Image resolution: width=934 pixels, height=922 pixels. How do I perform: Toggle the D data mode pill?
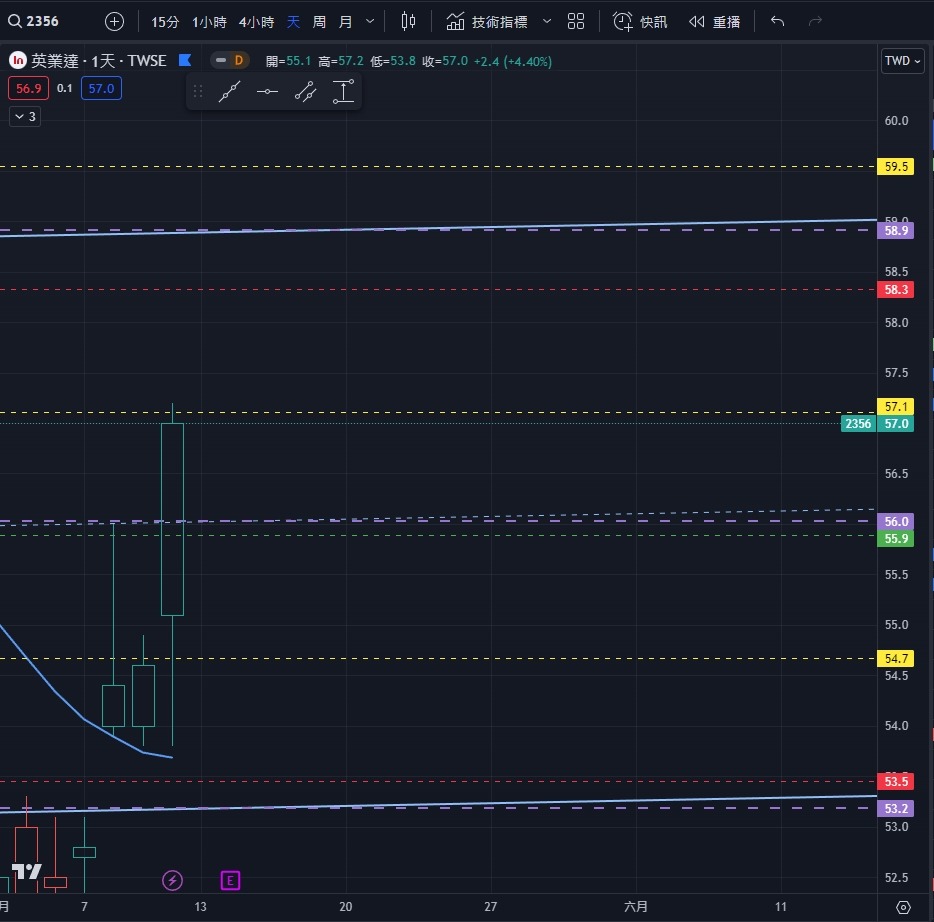pyautogui.click(x=230, y=61)
